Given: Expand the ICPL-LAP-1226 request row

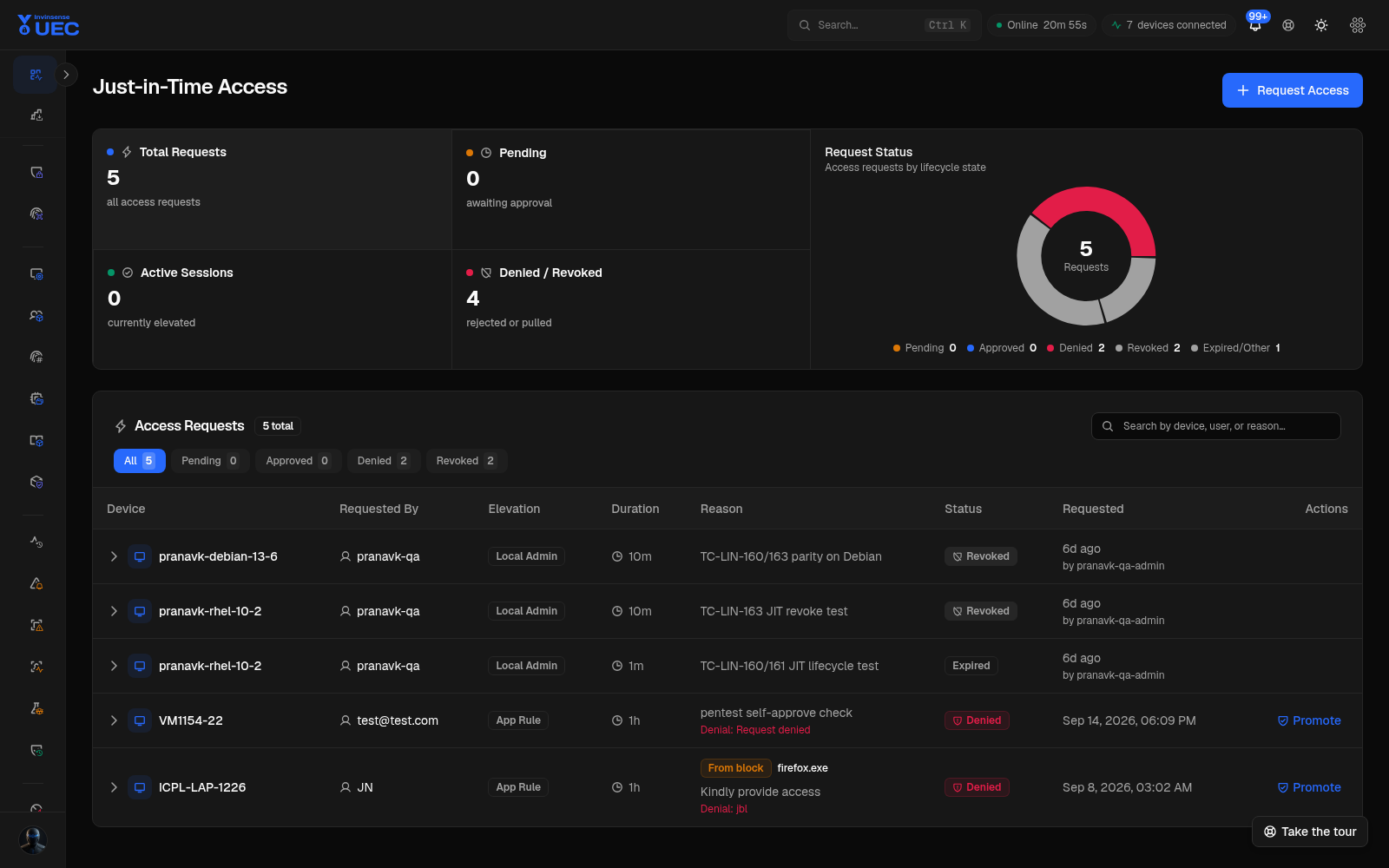Looking at the screenshot, I should [x=114, y=787].
